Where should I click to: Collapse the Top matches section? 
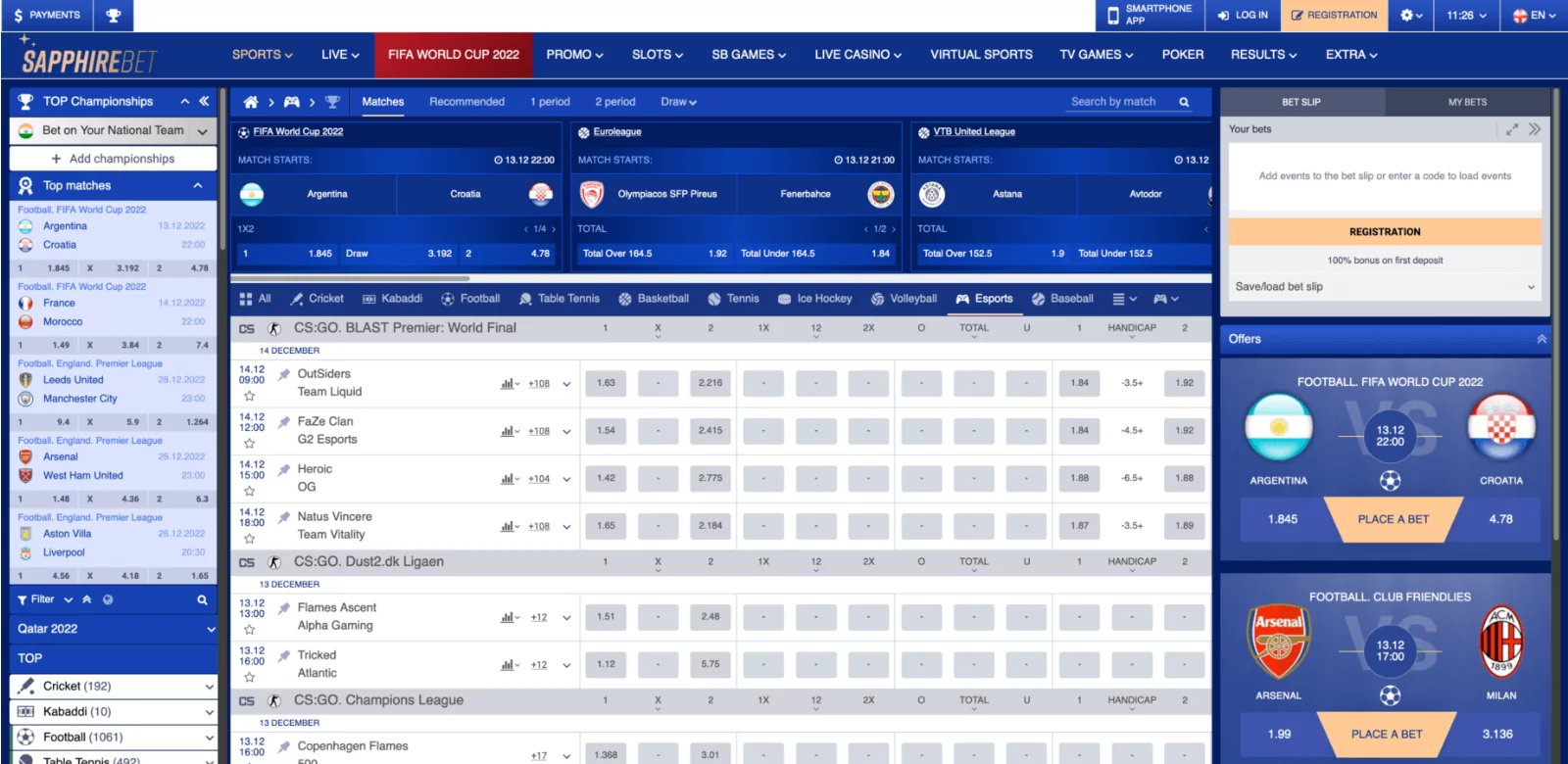(198, 185)
